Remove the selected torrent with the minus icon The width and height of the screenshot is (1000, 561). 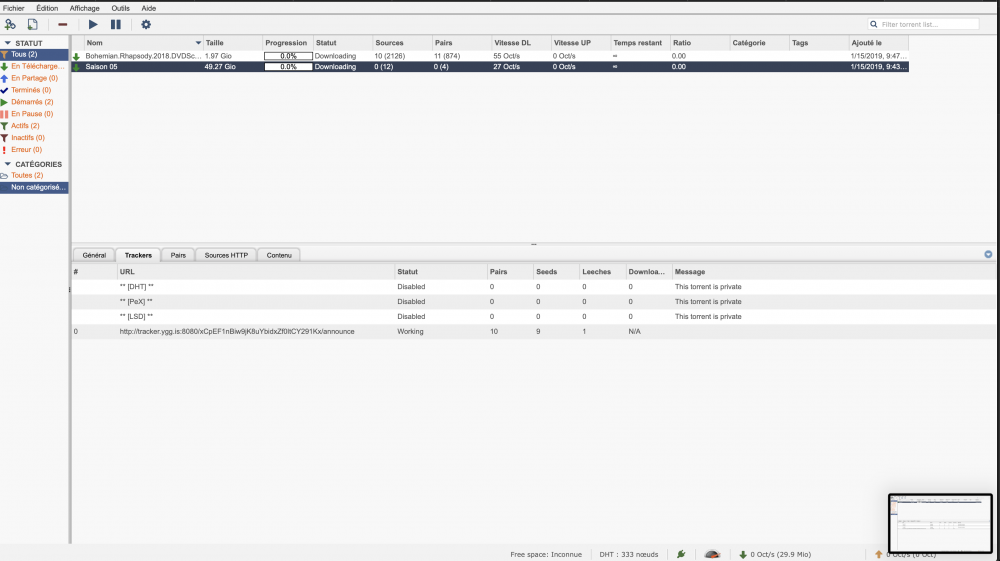pos(62,24)
